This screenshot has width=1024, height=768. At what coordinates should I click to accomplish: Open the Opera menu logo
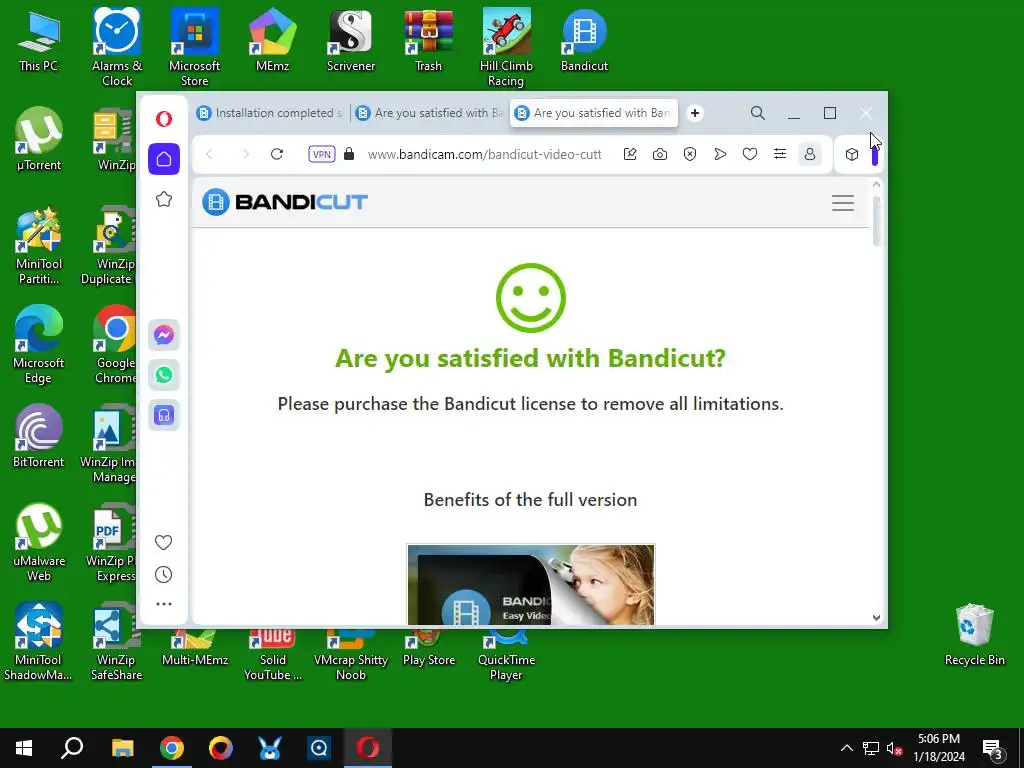tap(164, 119)
